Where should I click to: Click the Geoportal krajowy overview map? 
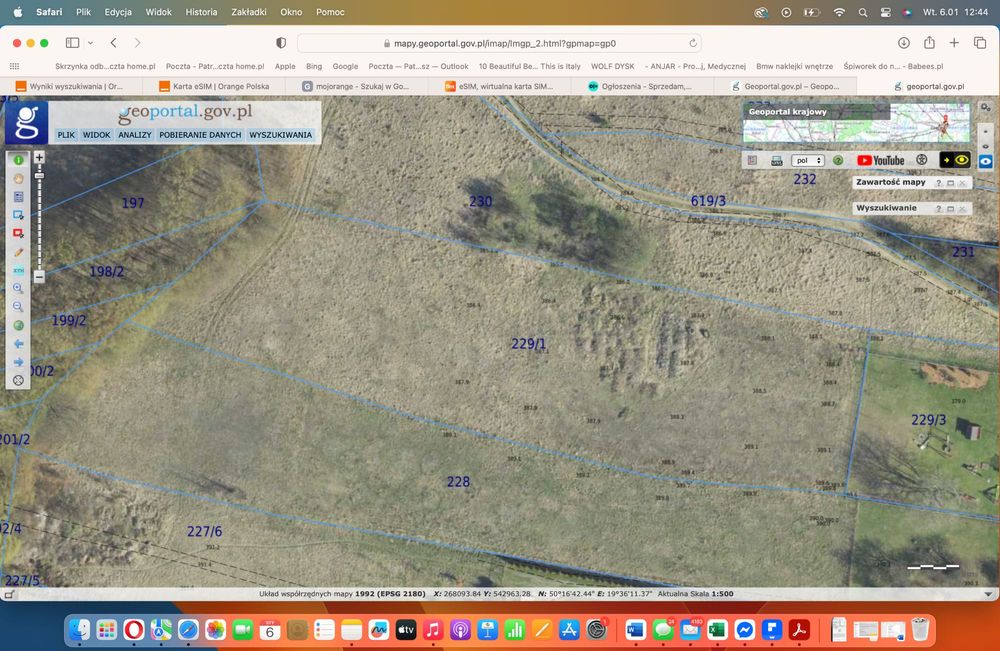click(x=857, y=122)
